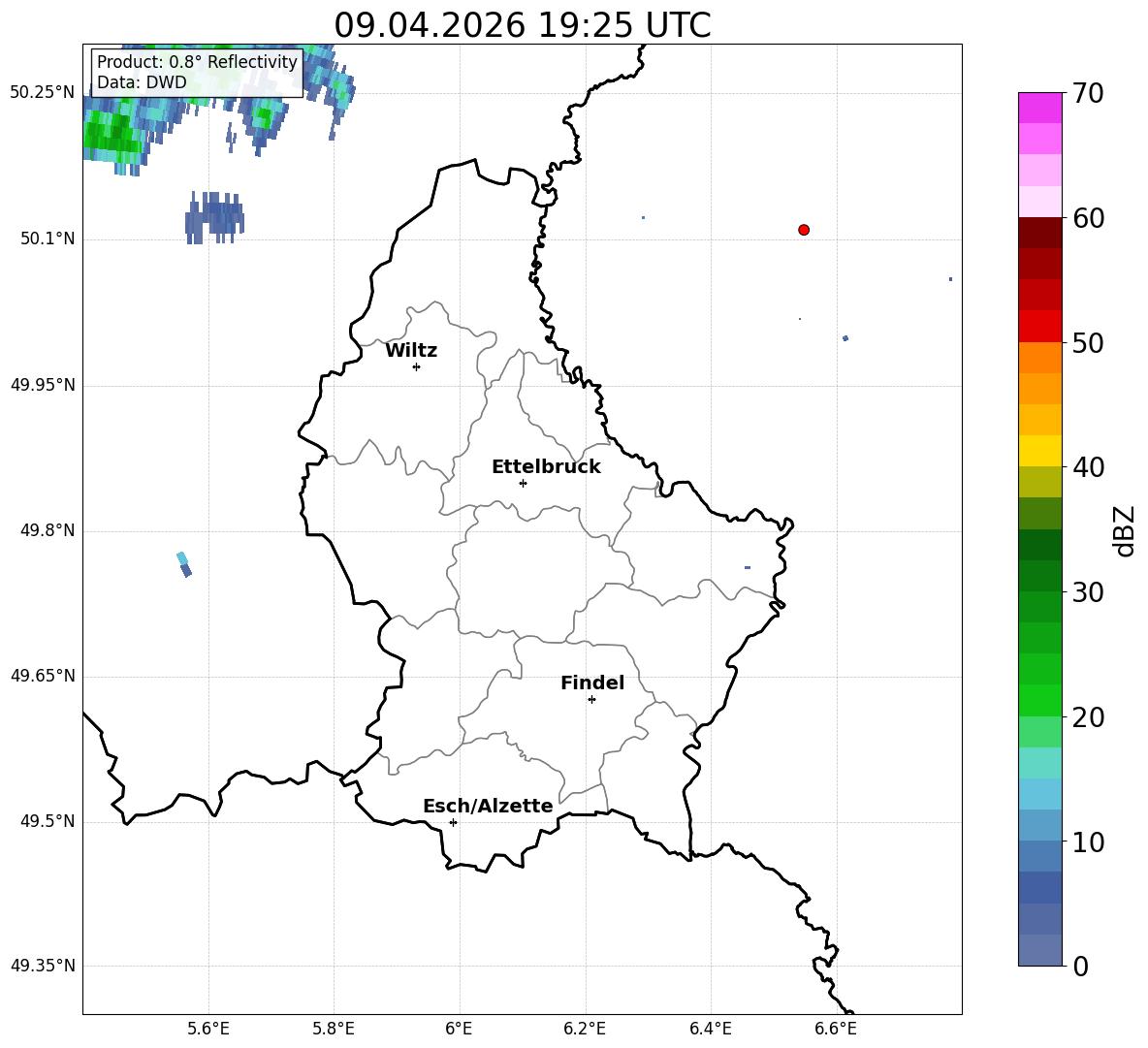Click the Findel station cross marker
The width and height of the screenshot is (1148, 1048).
click(x=591, y=700)
